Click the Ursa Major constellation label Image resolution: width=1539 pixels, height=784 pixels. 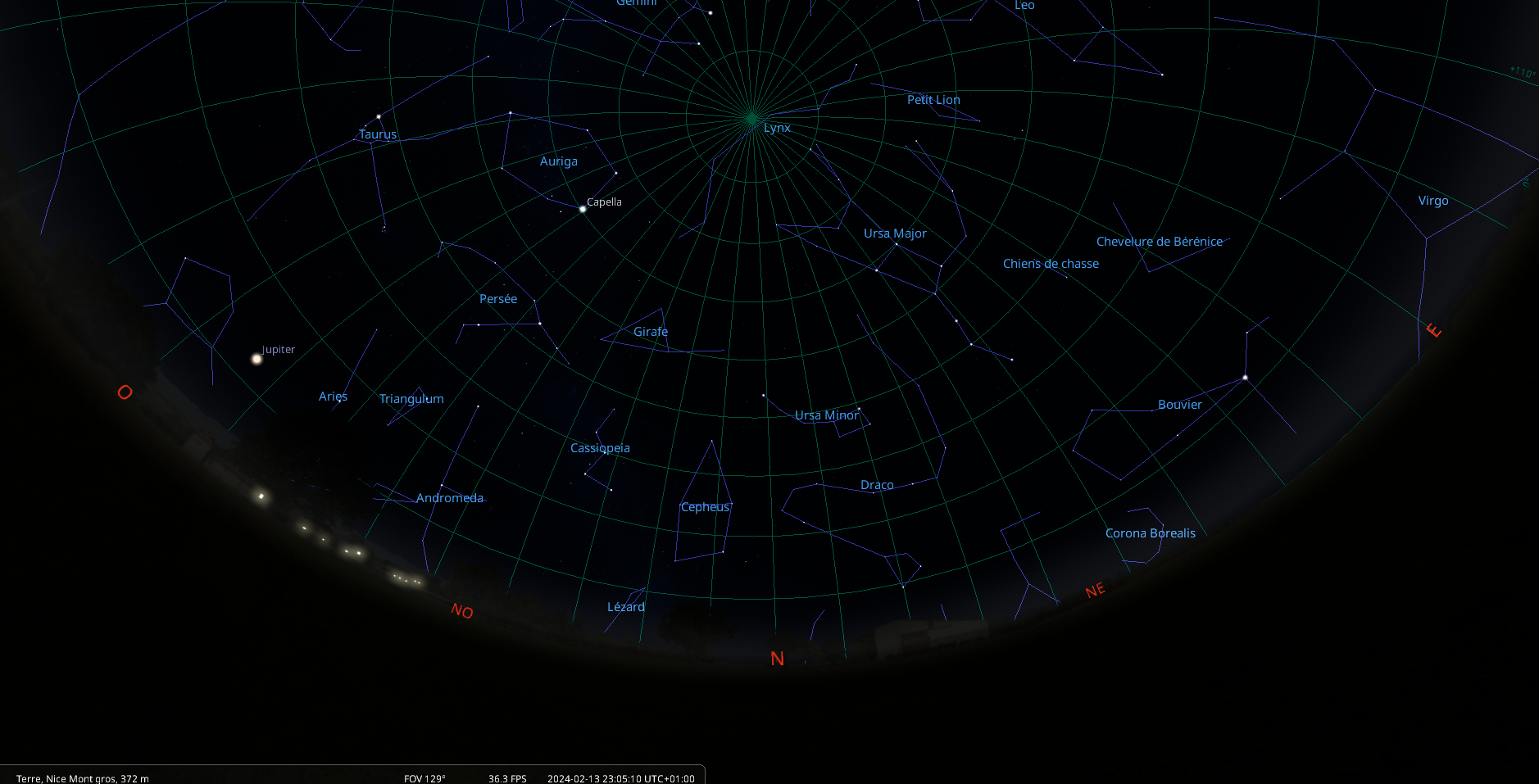[895, 233]
